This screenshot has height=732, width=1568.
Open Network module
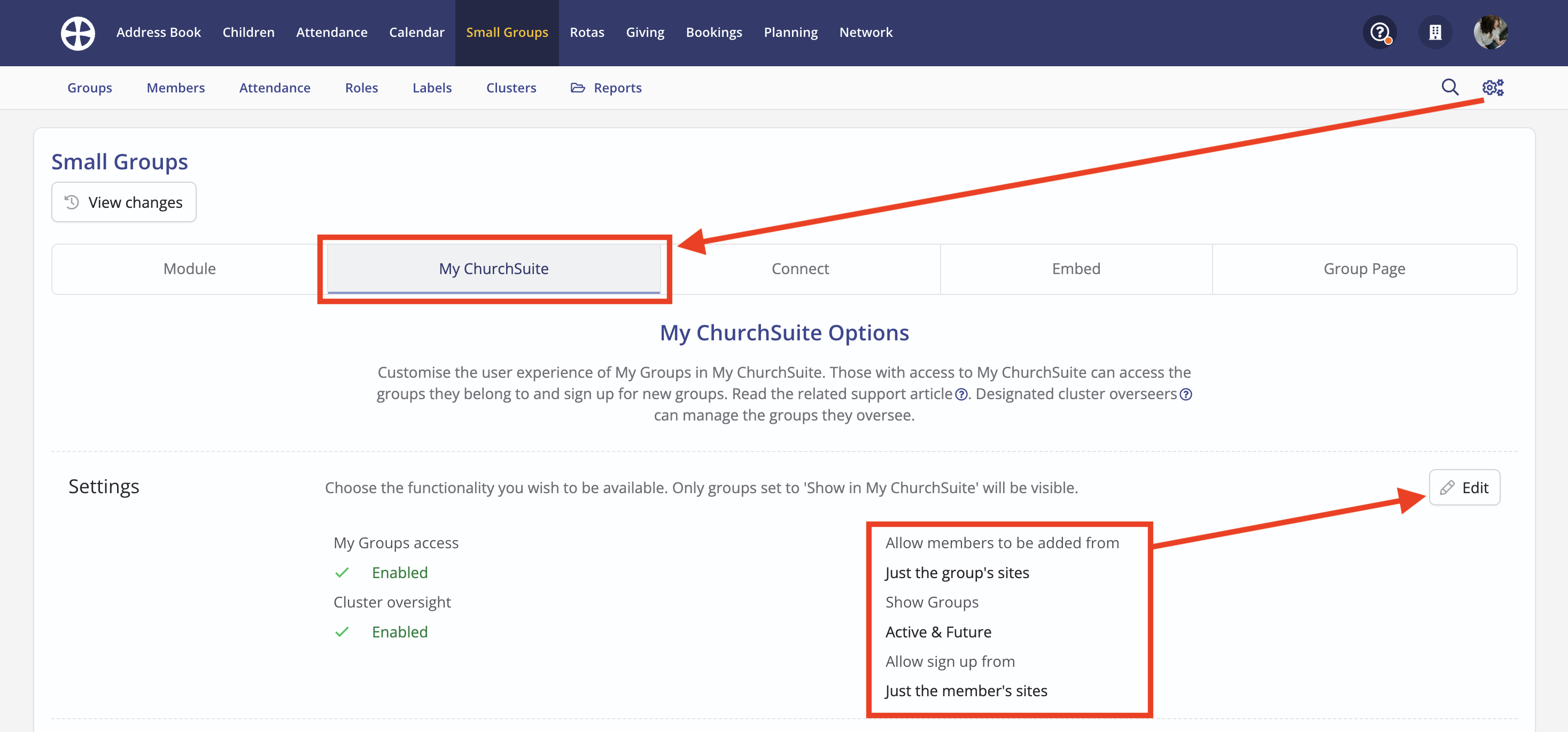(866, 32)
